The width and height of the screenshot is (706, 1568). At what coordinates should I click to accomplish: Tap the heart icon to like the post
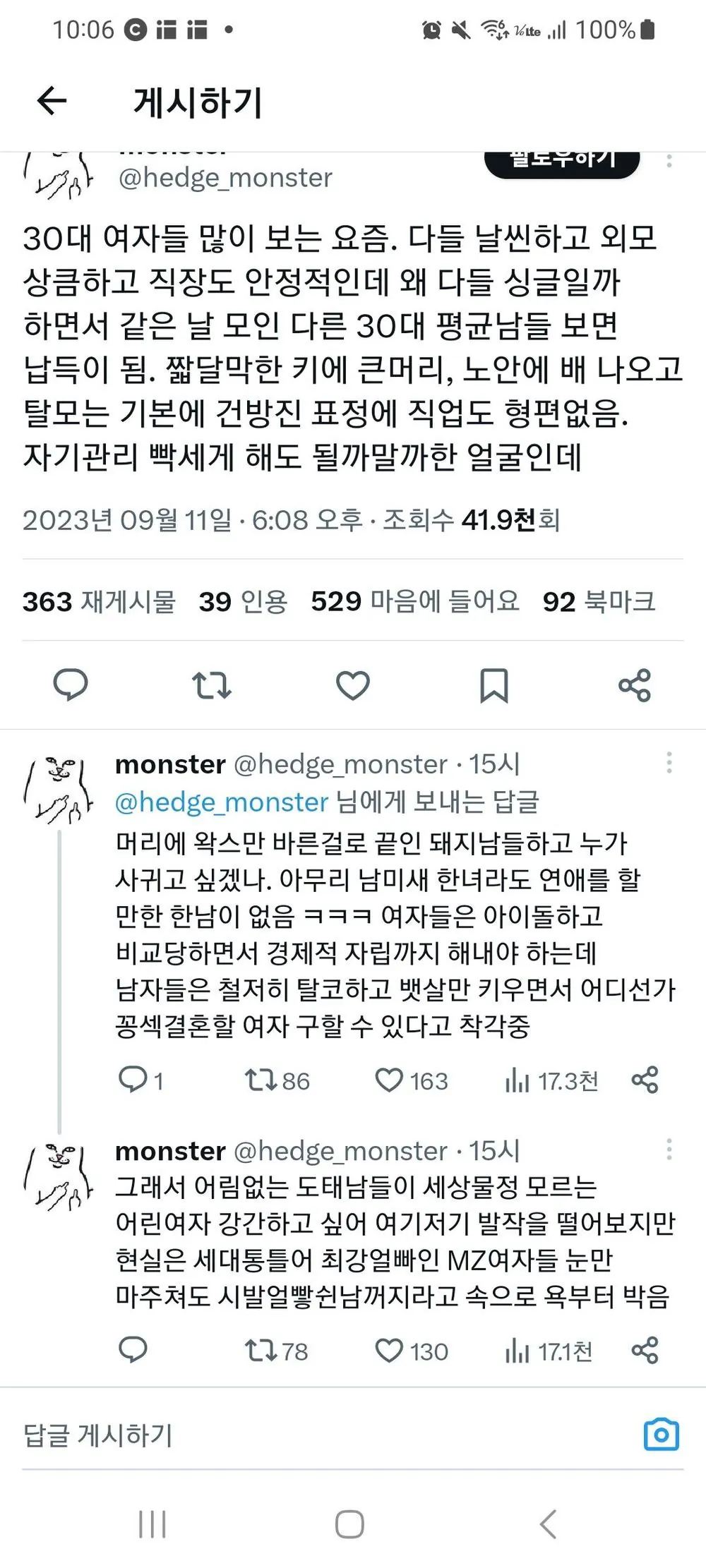point(353,683)
